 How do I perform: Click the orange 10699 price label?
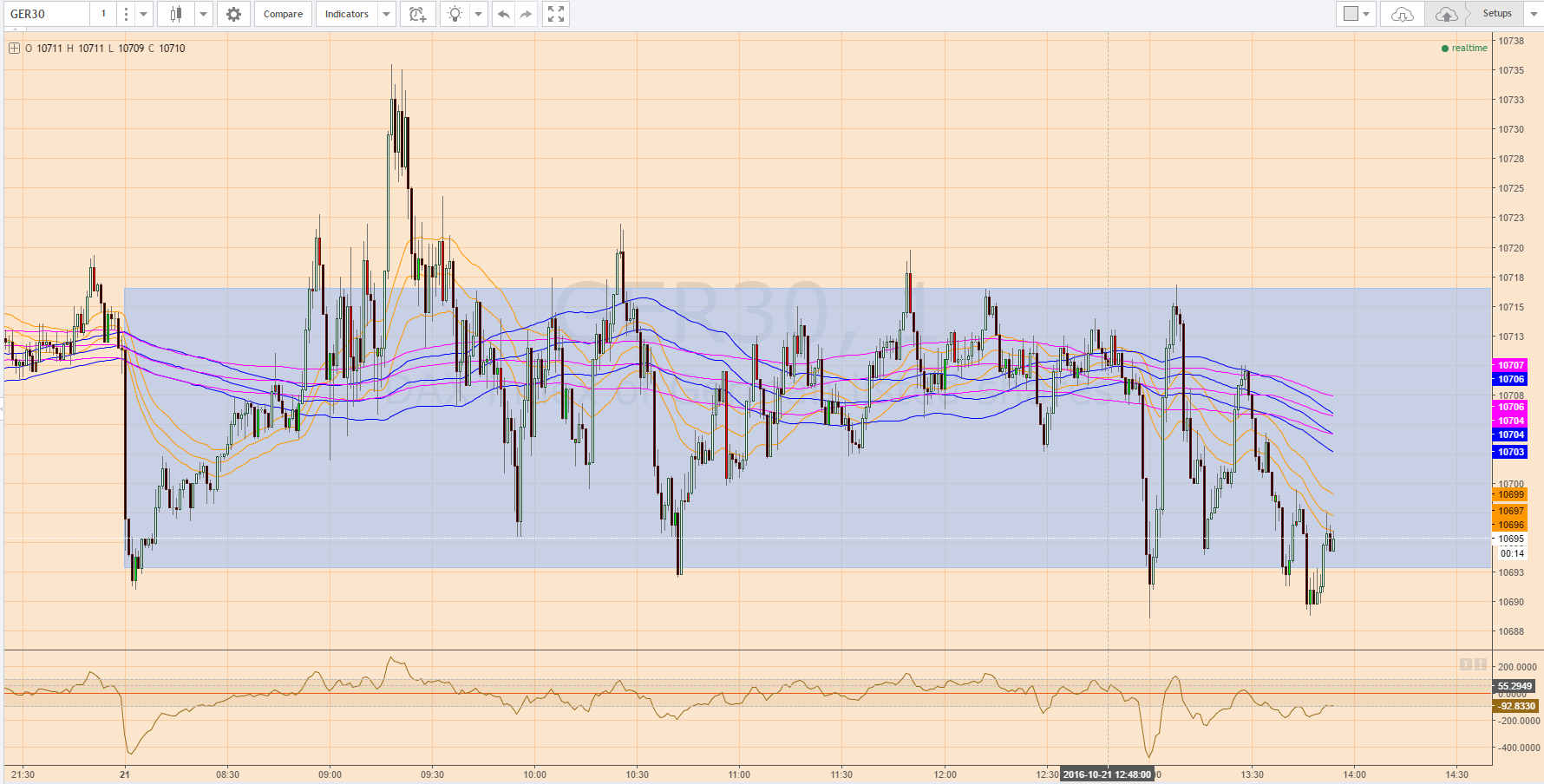[1510, 494]
